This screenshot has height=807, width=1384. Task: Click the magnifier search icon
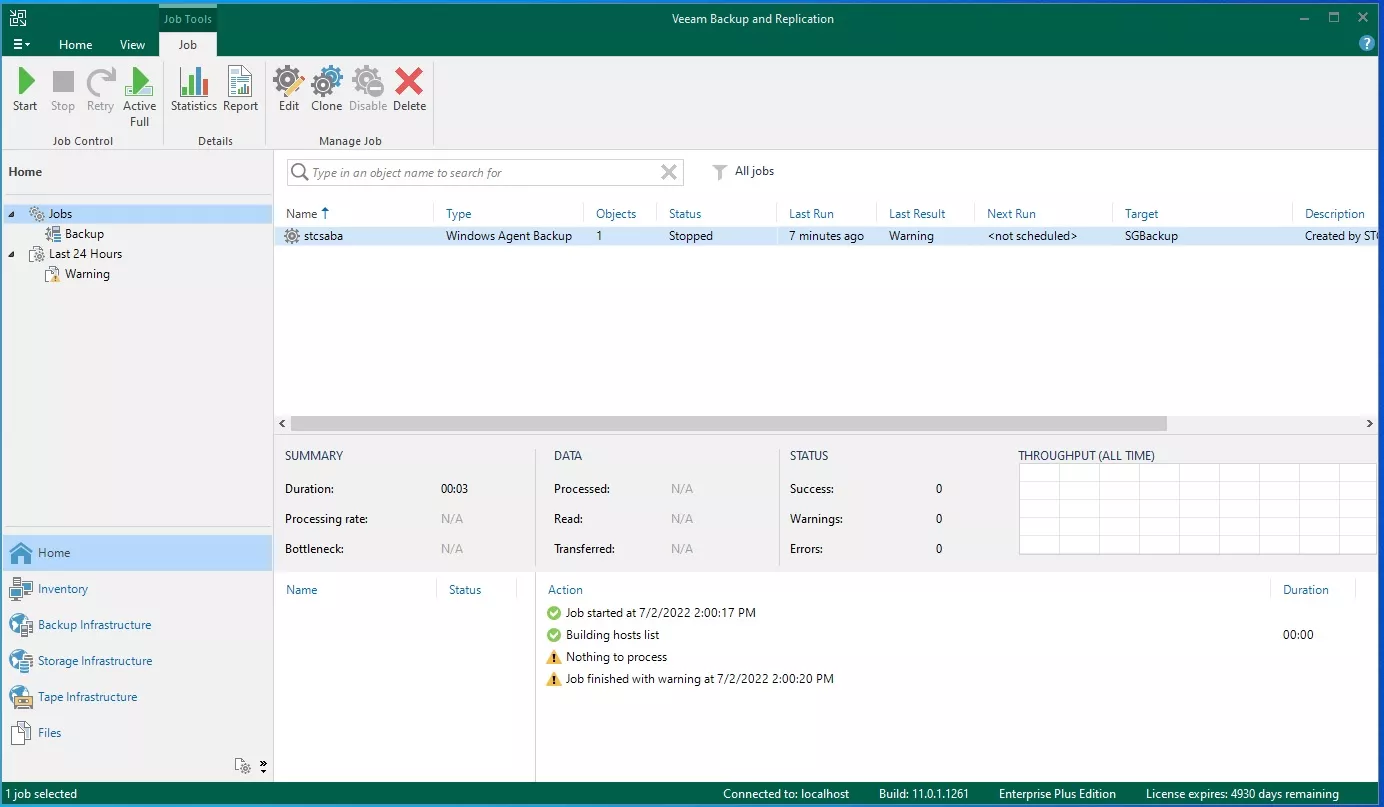click(x=299, y=172)
